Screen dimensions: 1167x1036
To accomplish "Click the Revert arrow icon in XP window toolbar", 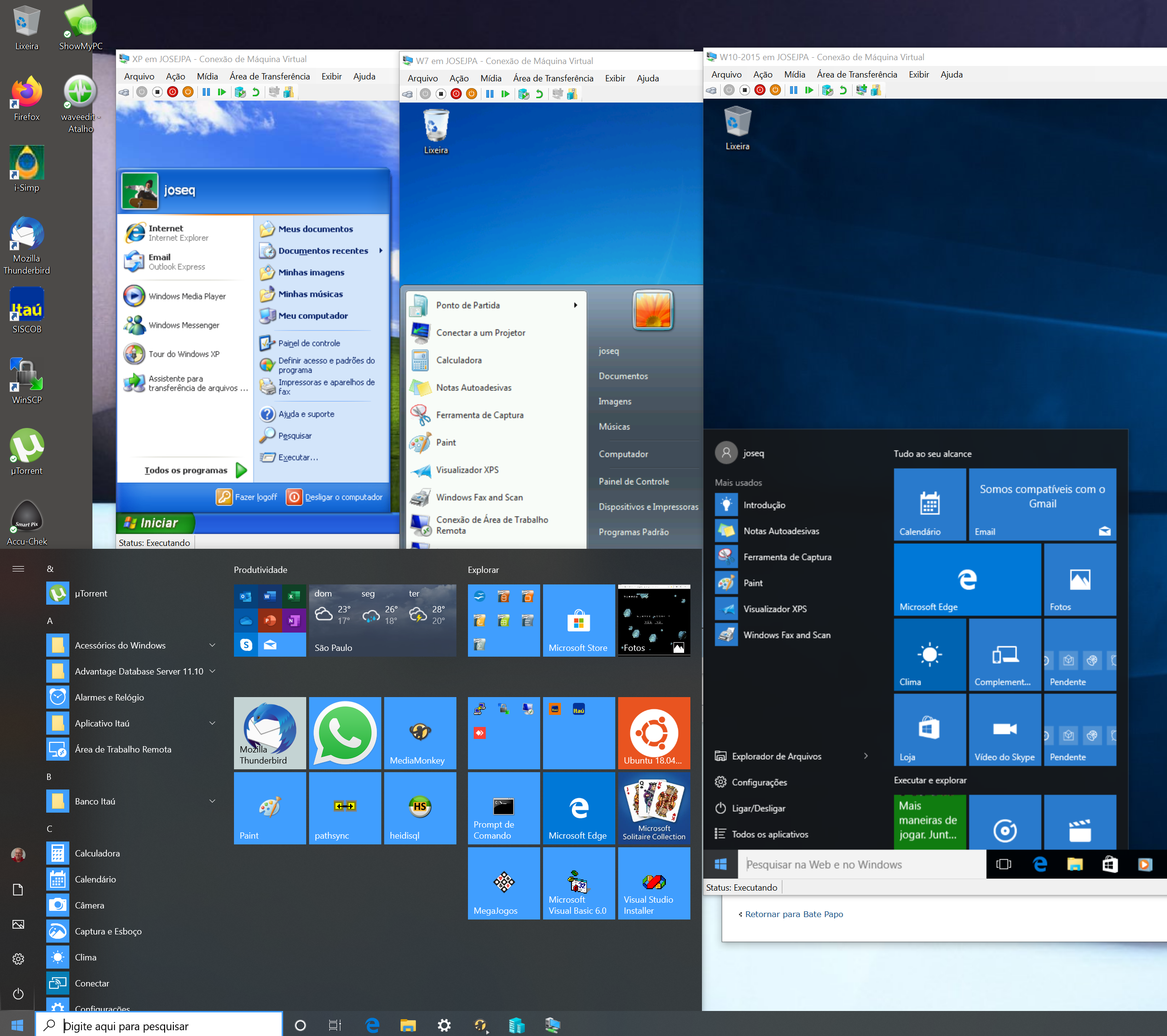I will (x=256, y=92).
